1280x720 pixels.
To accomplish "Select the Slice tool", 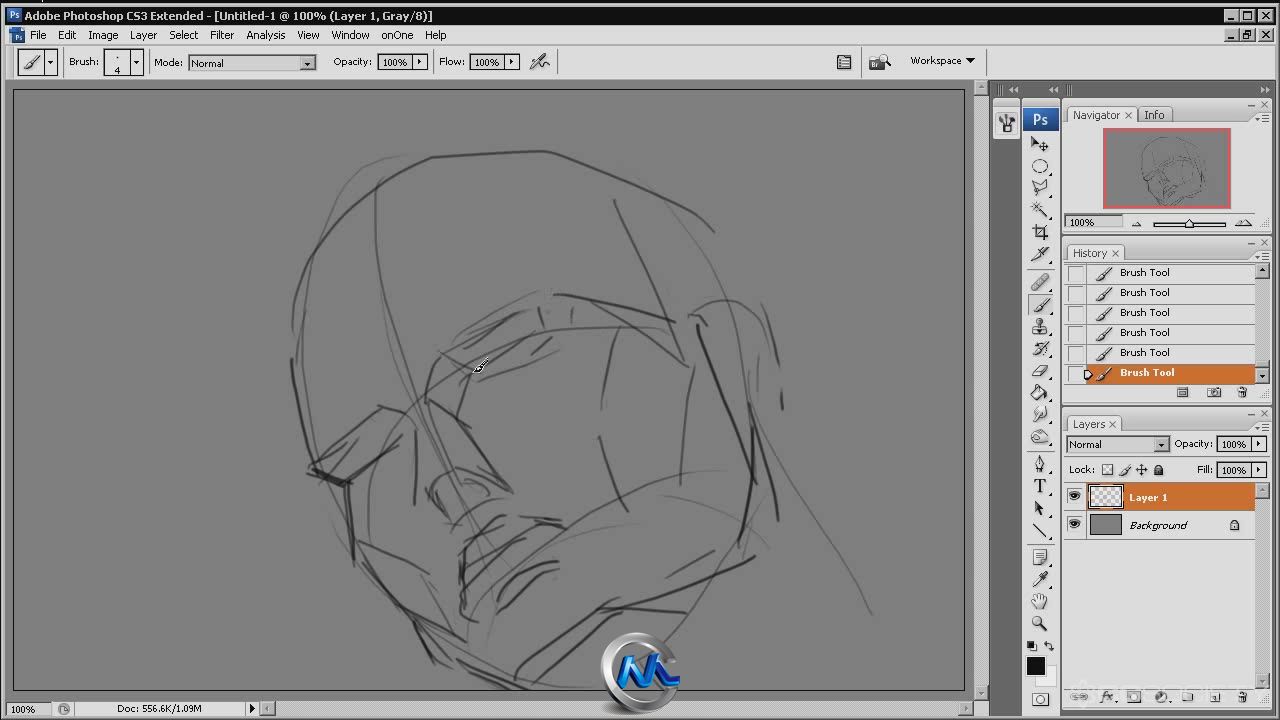I will (1040, 254).
